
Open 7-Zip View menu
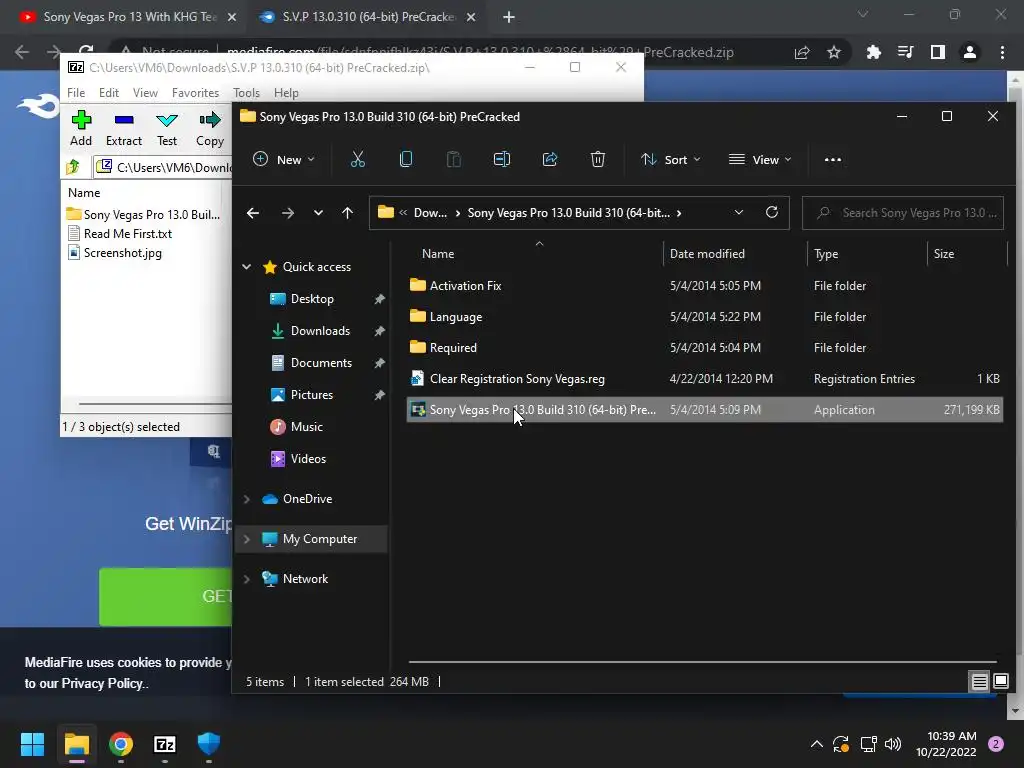pyautogui.click(x=145, y=93)
